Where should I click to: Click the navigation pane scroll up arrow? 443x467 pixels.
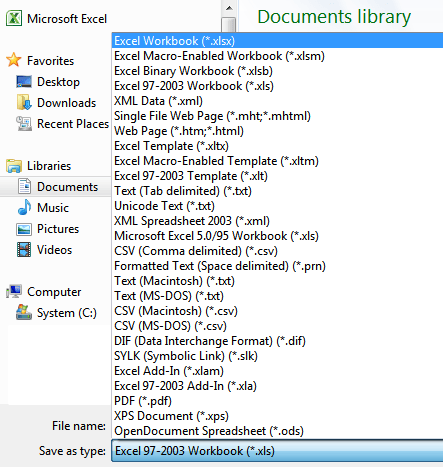229,8
